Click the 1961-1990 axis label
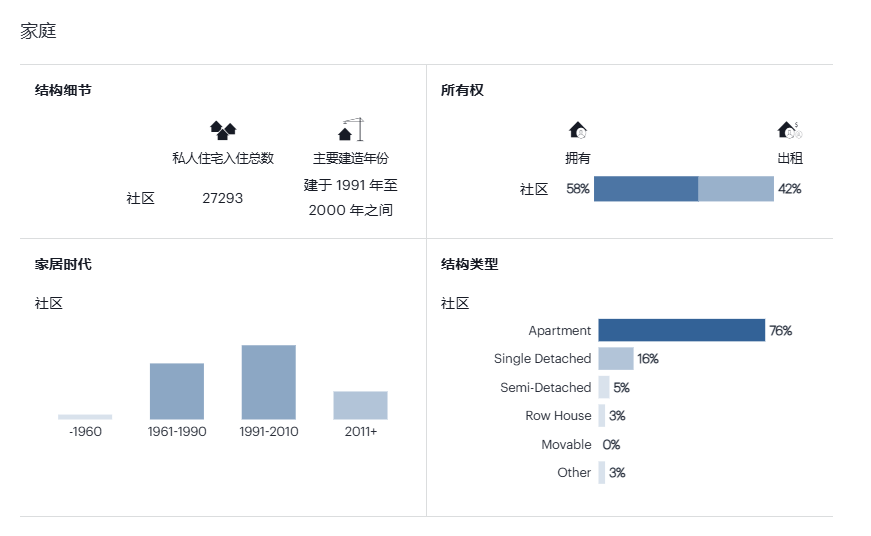 pos(177,432)
